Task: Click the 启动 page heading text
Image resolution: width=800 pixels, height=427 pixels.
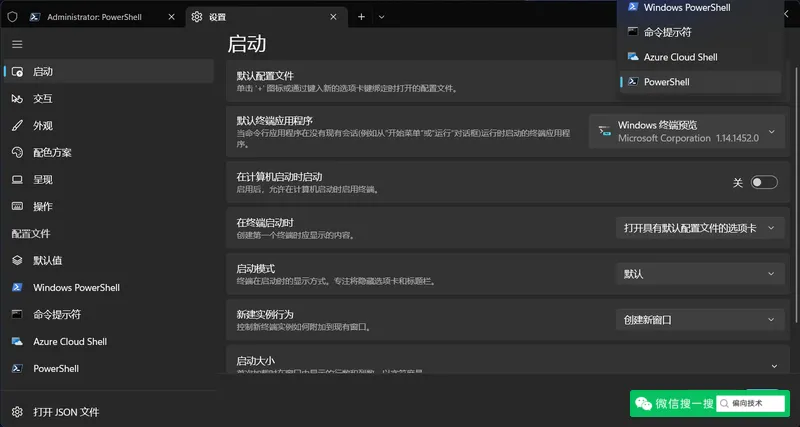Action: click(x=247, y=44)
